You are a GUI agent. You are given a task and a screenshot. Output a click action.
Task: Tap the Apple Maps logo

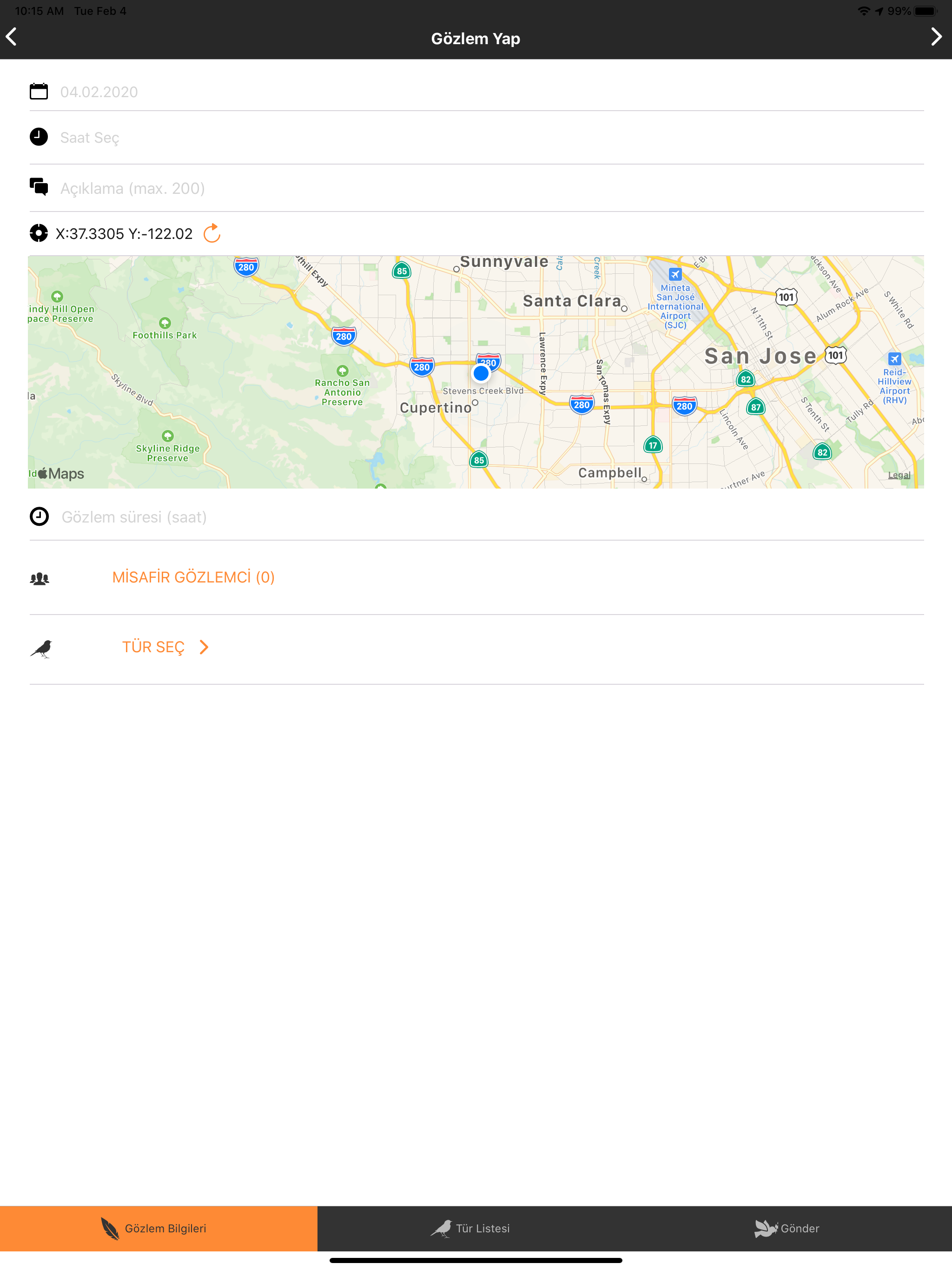click(61, 474)
